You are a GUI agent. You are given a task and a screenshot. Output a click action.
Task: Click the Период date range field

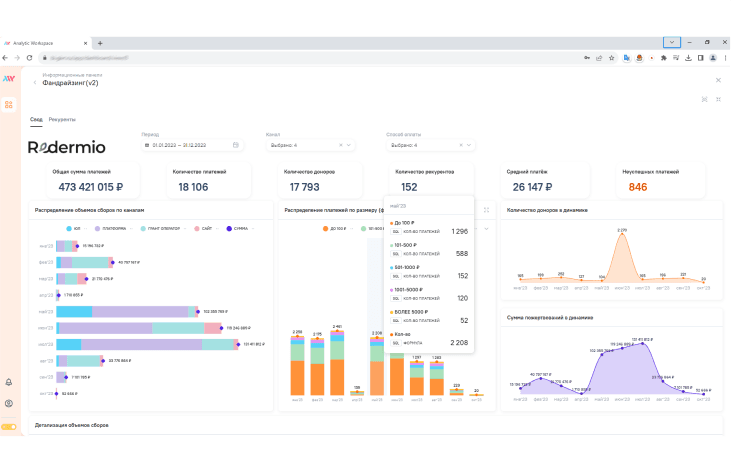(x=192, y=145)
